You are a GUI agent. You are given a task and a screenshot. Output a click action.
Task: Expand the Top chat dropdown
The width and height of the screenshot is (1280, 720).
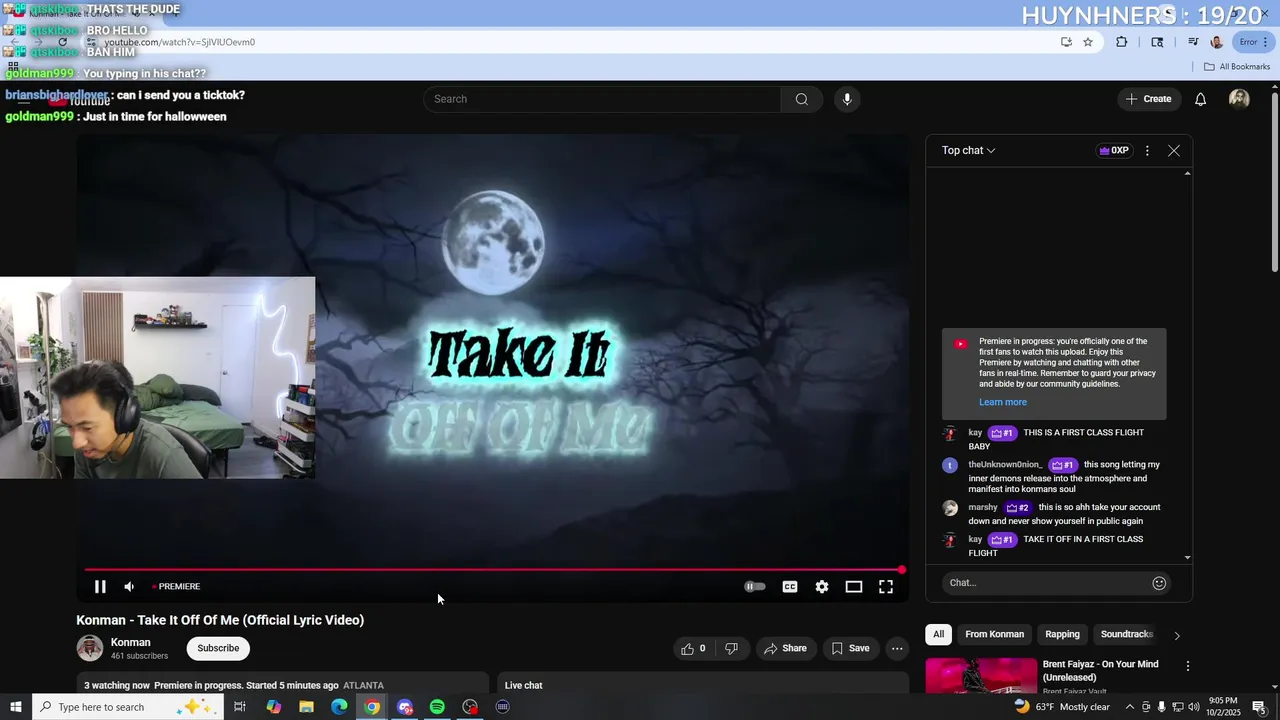click(x=968, y=151)
